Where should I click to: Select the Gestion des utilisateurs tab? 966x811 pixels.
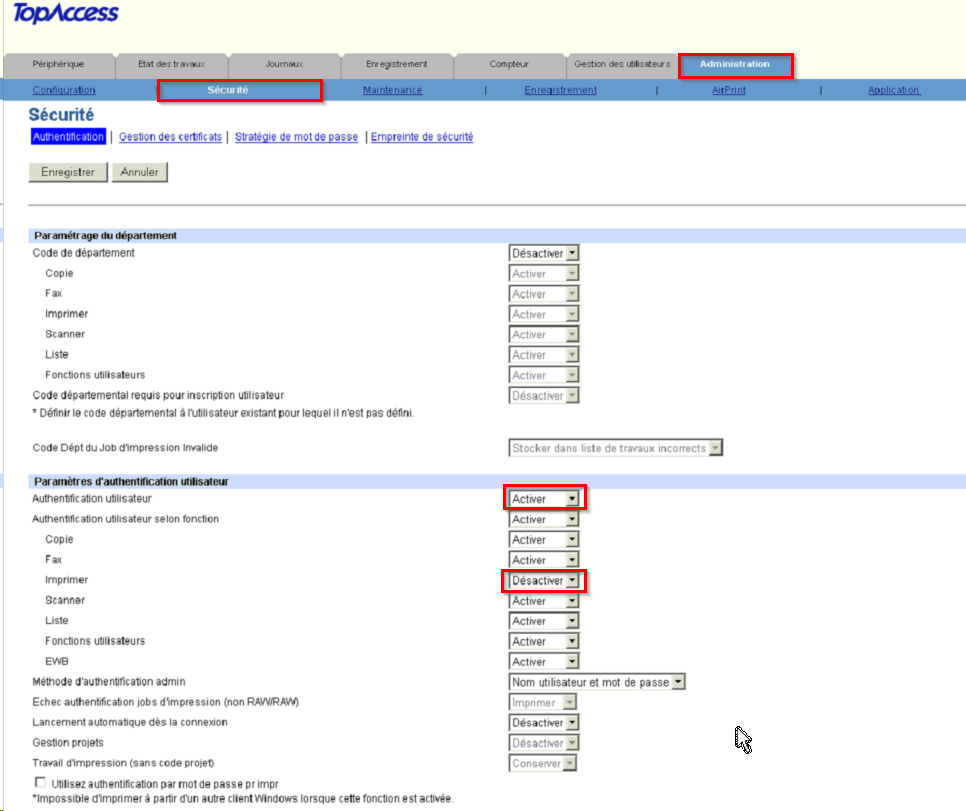[x=622, y=64]
